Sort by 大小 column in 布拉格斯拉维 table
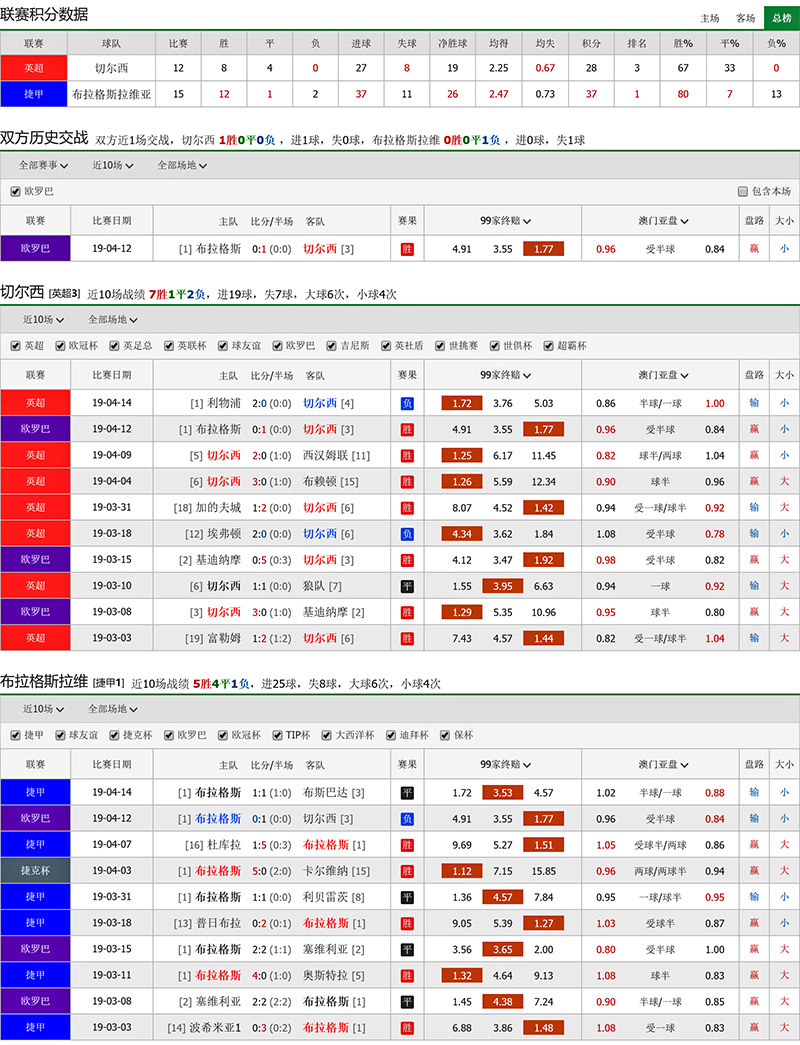This screenshot has width=800, height=1045. (784, 764)
